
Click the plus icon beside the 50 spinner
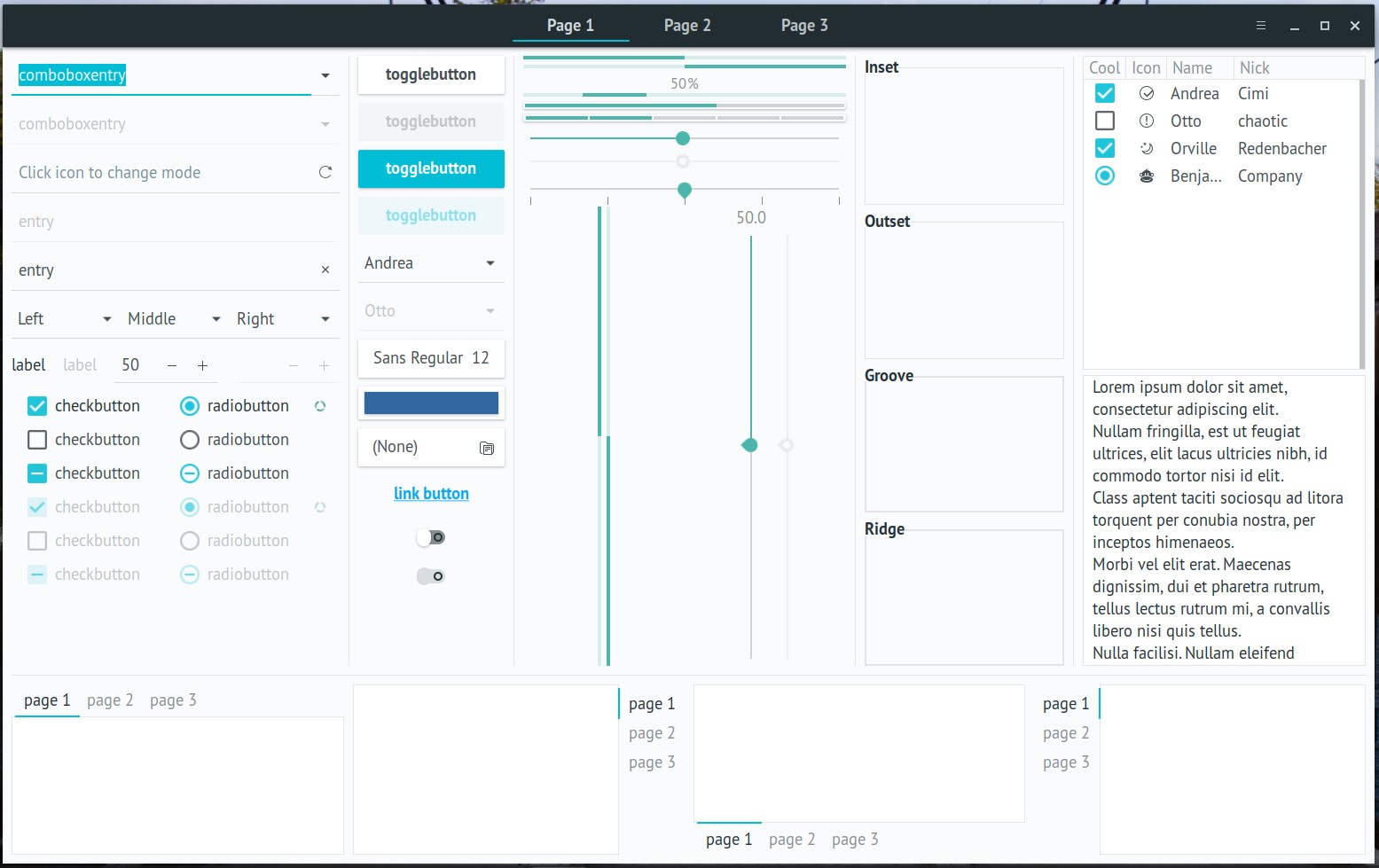tap(202, 365)
